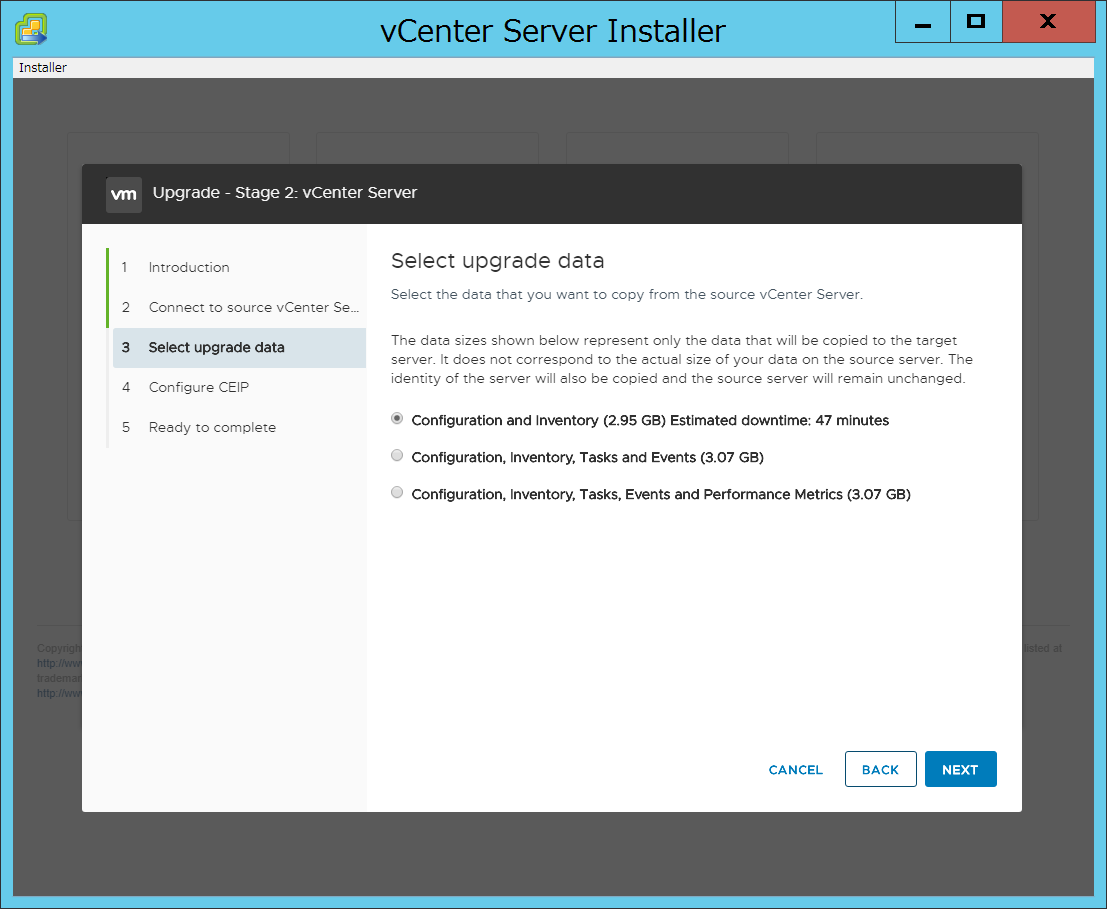1107x909 pixels.
Task: Click the 'Select upgrade data' heading
Action: click(x=498, y=261)
